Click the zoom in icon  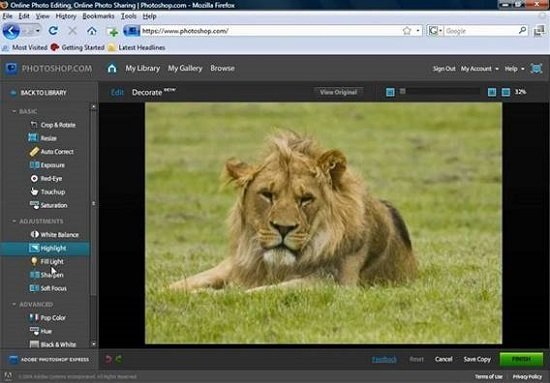point(492,92)
